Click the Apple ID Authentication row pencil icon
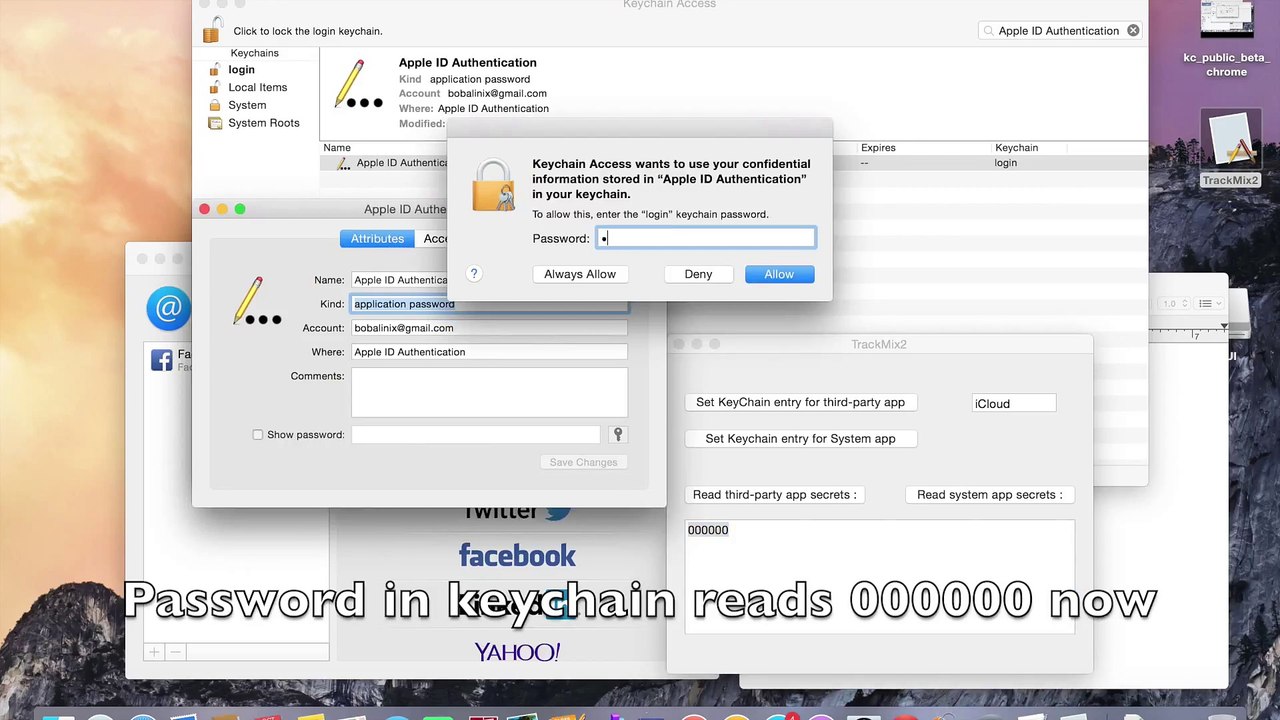The width and height of the screenshot is (1280, 720). tap(344, 163)
